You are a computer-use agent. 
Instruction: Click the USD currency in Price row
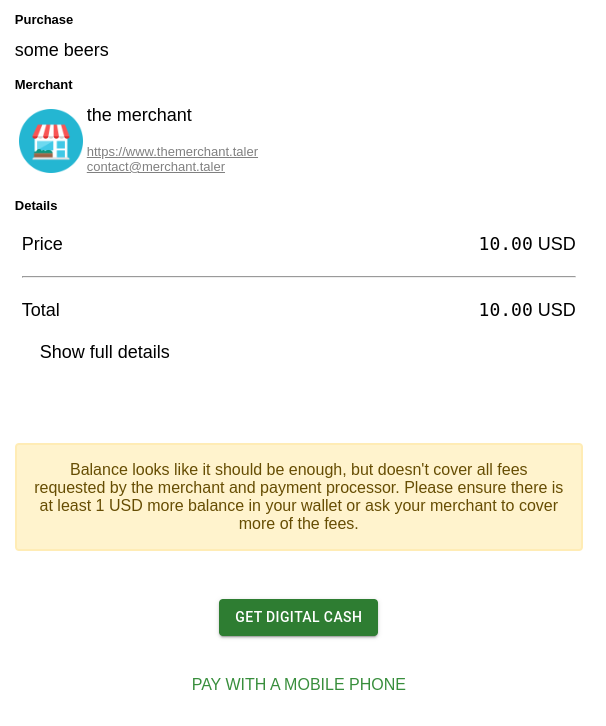coord(557,244)
